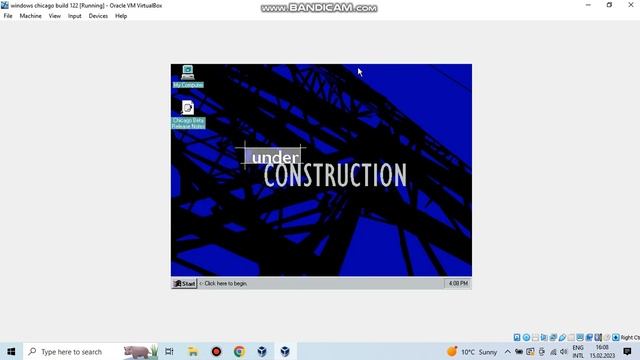Open the volume speaker tray icon
Screen dimensions: 640x360
[x=564, y=351]
